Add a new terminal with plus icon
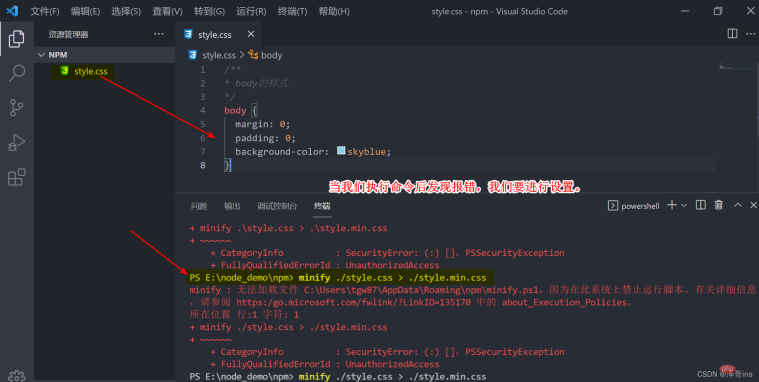Screen dimensions: 759x382 671,205
